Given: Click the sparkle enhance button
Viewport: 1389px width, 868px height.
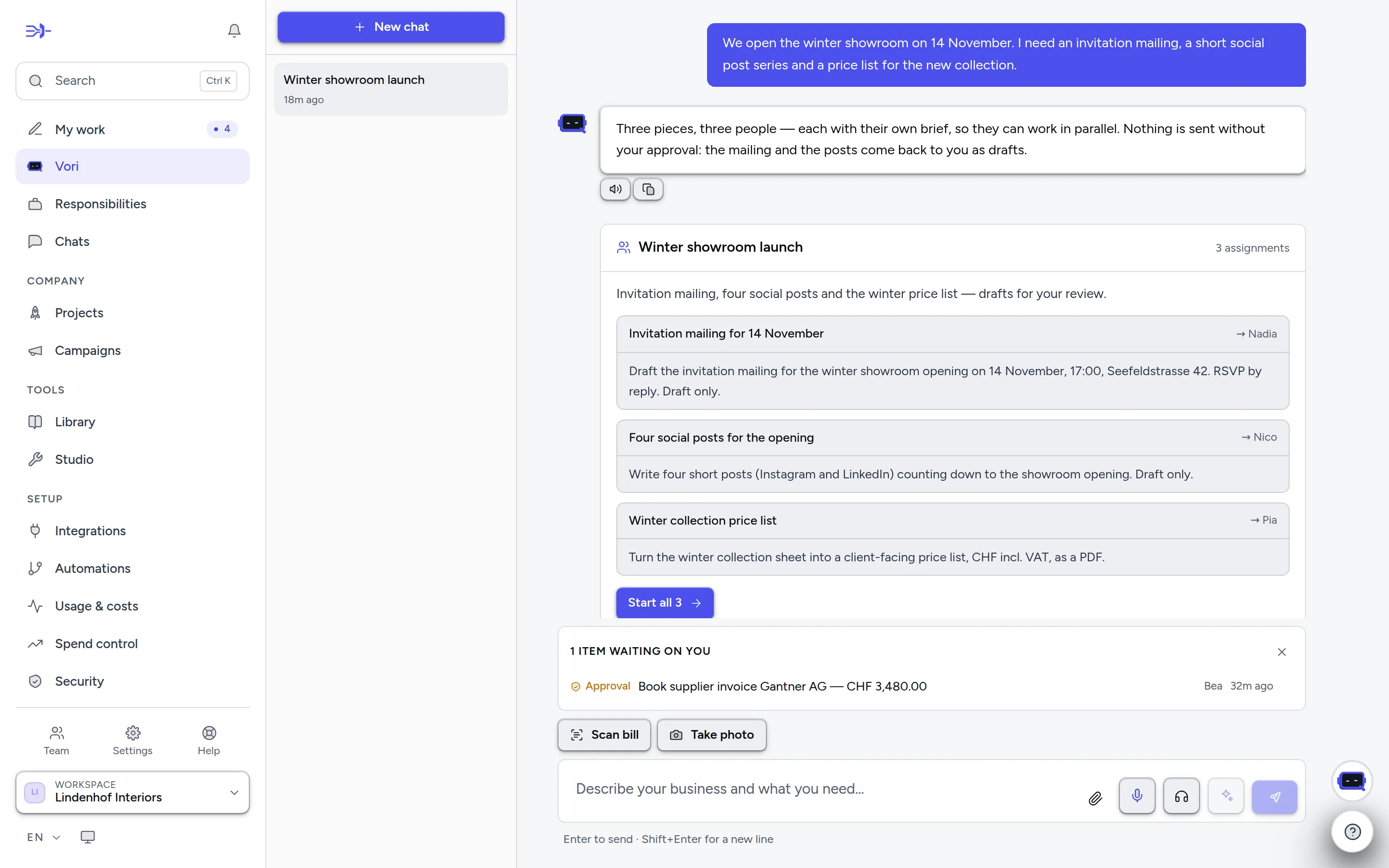Looking at the screenshot, I should (1226, 796).
